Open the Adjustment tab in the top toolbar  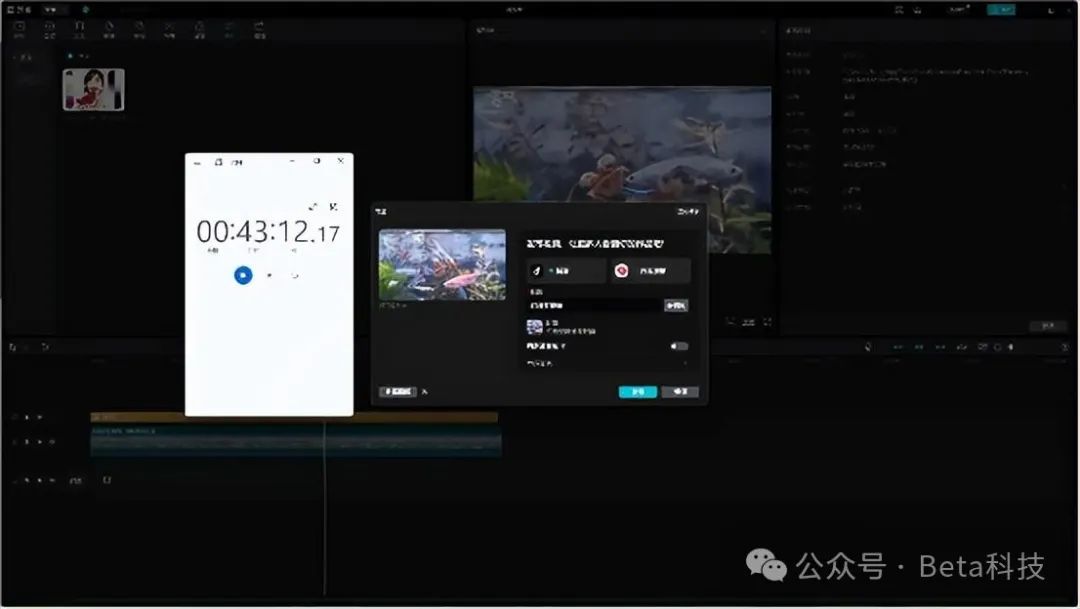tap(229, 29)
